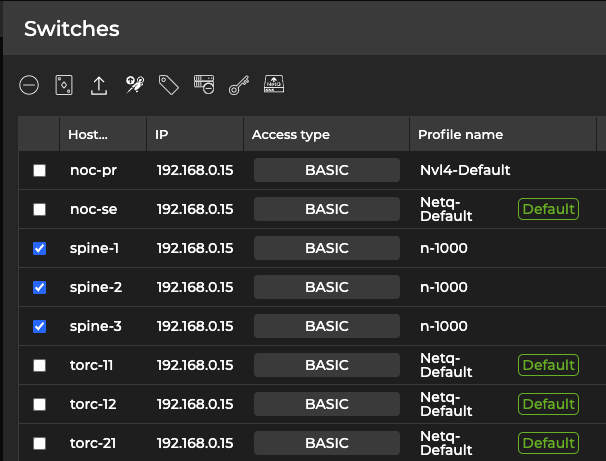The image size is (606, 461).
Task: Click the plug with arrow upgrade icon
Action: point(134,86)
